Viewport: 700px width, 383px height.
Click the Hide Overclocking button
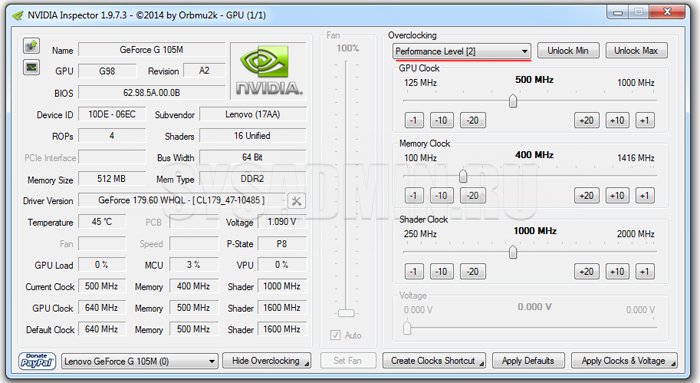tap(267, 361)
